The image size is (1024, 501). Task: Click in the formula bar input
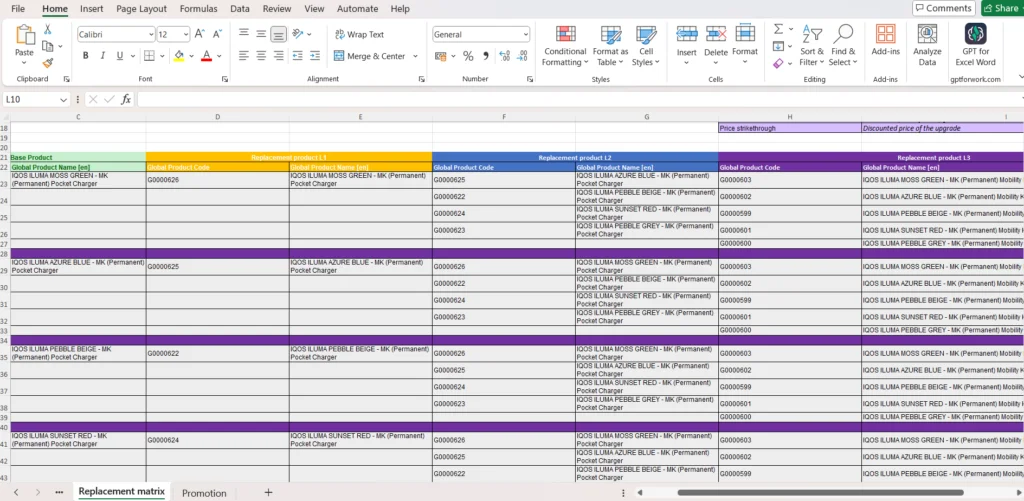point(580,99)
